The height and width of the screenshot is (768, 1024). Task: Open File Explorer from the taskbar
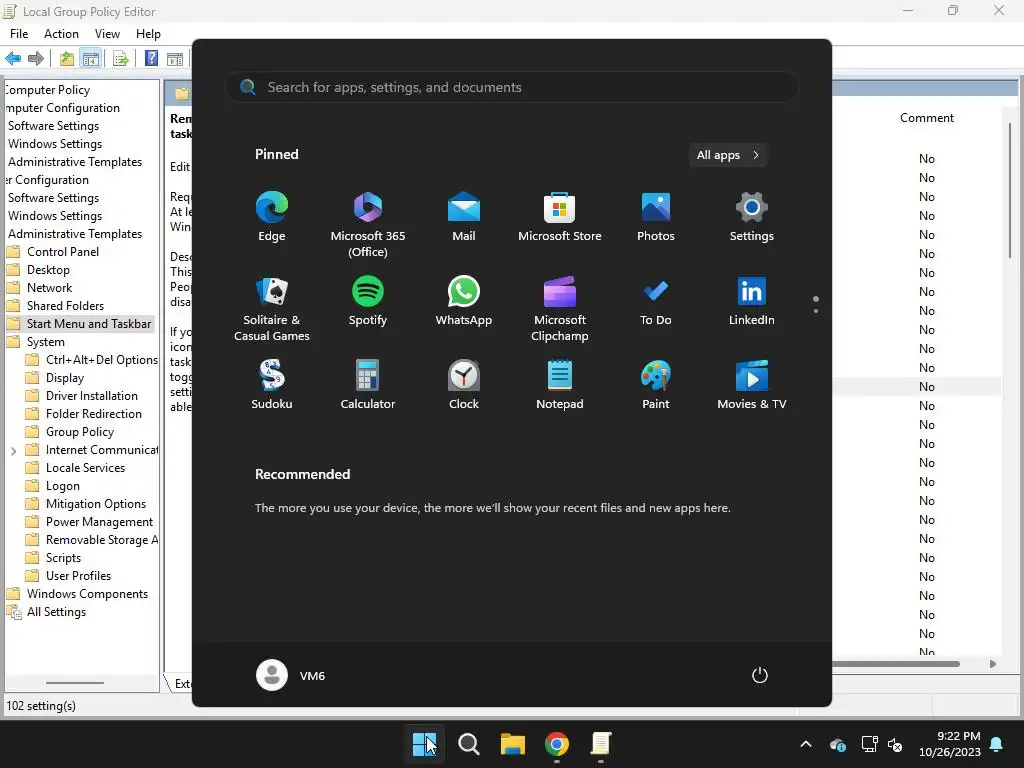tap(513, 744)
